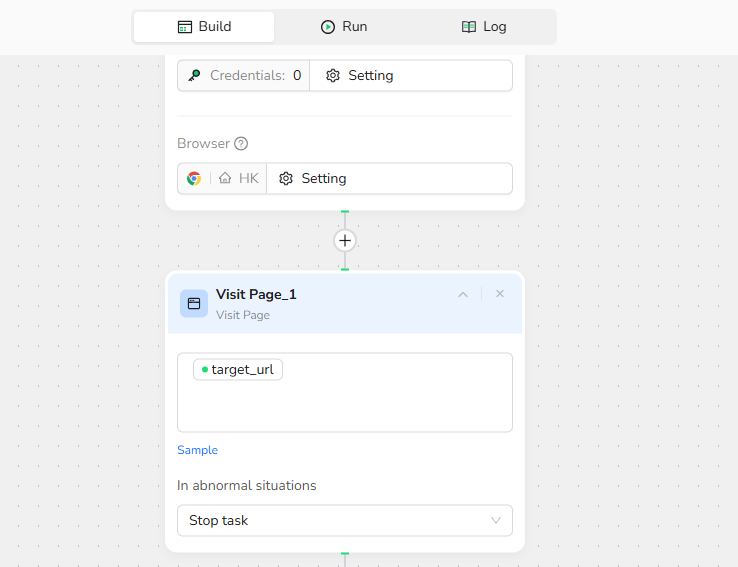Click the Visit Page_1 node title
This screenshot has width=738, height=567.
pos(256,294)
